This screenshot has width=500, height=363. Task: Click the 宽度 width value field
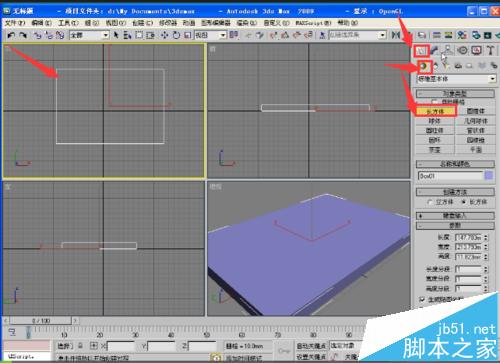coord(468,247)
